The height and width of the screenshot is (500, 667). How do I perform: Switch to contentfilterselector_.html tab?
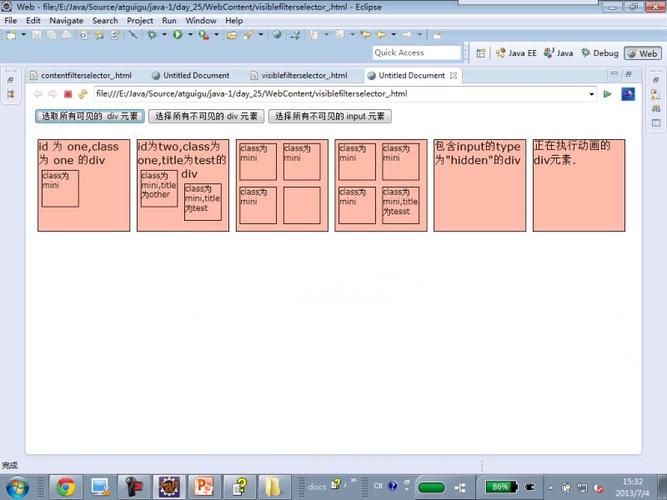[84, 75]
